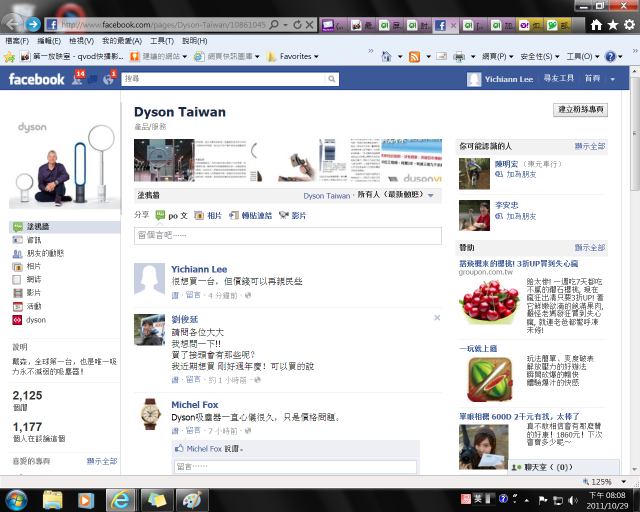Expand the 安全性(S) safety menu dropdown

pyautogui.click(x=557, y=57)
